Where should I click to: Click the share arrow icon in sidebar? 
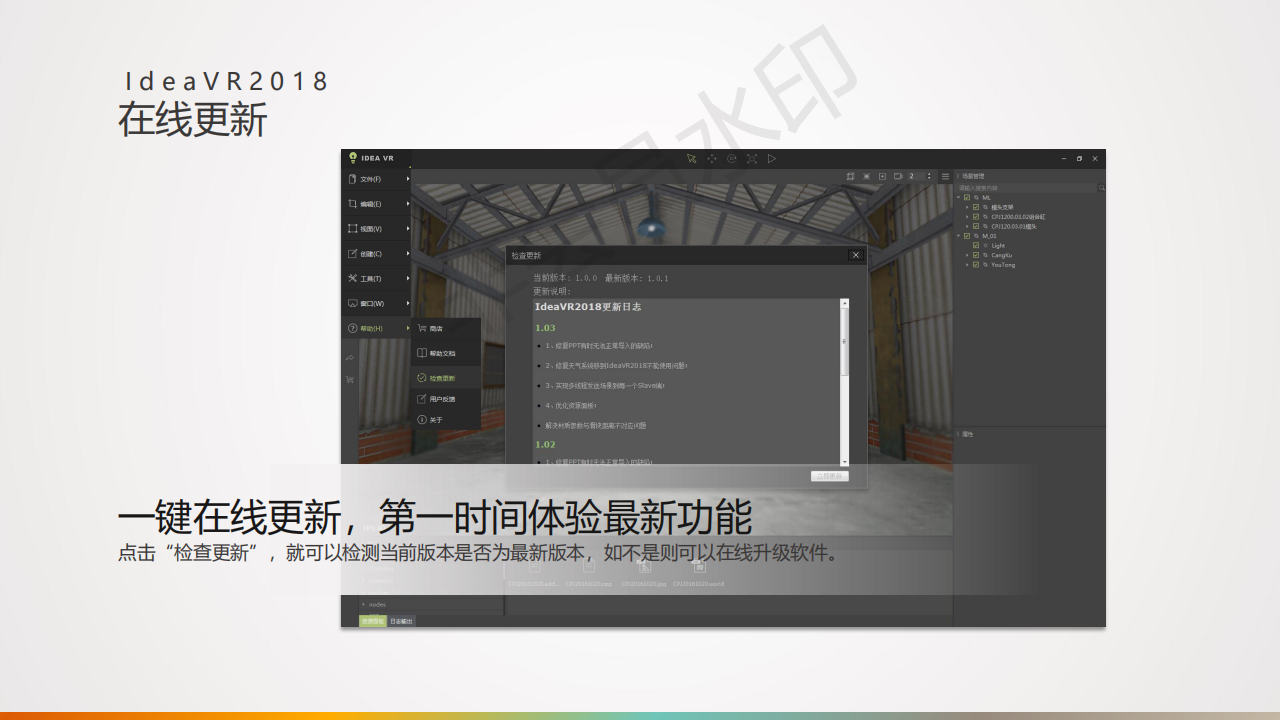[350, 357]
